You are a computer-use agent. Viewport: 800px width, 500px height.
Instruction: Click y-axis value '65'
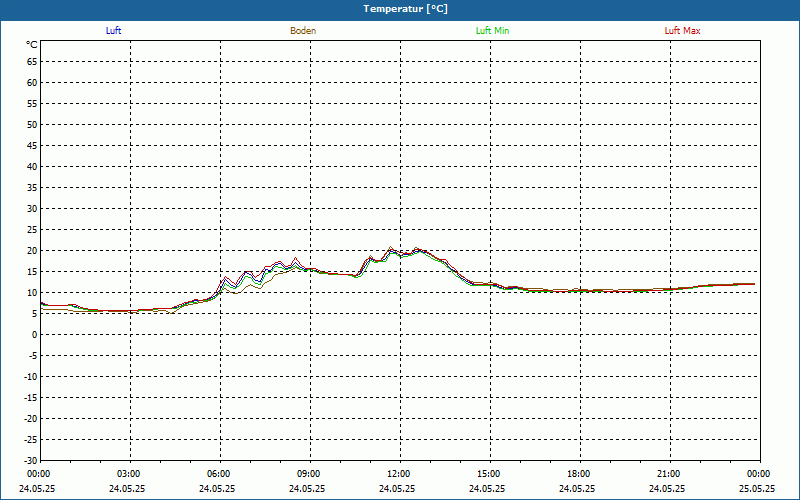(32, 62)
